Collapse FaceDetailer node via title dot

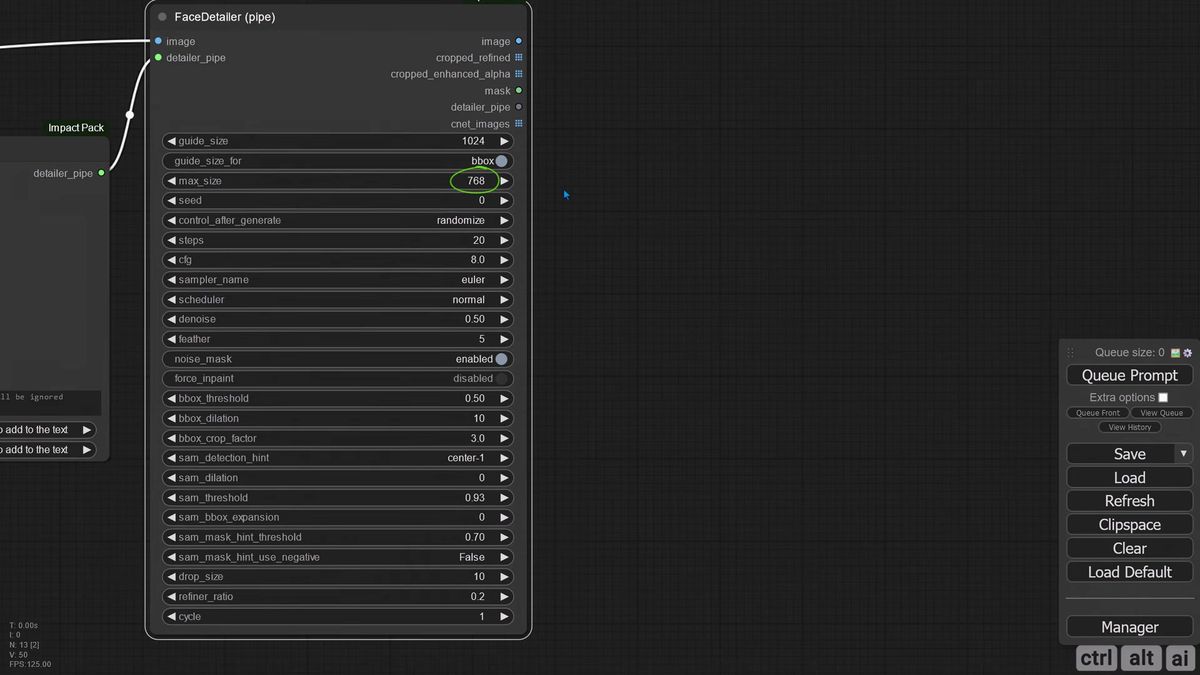click(162, 17)
